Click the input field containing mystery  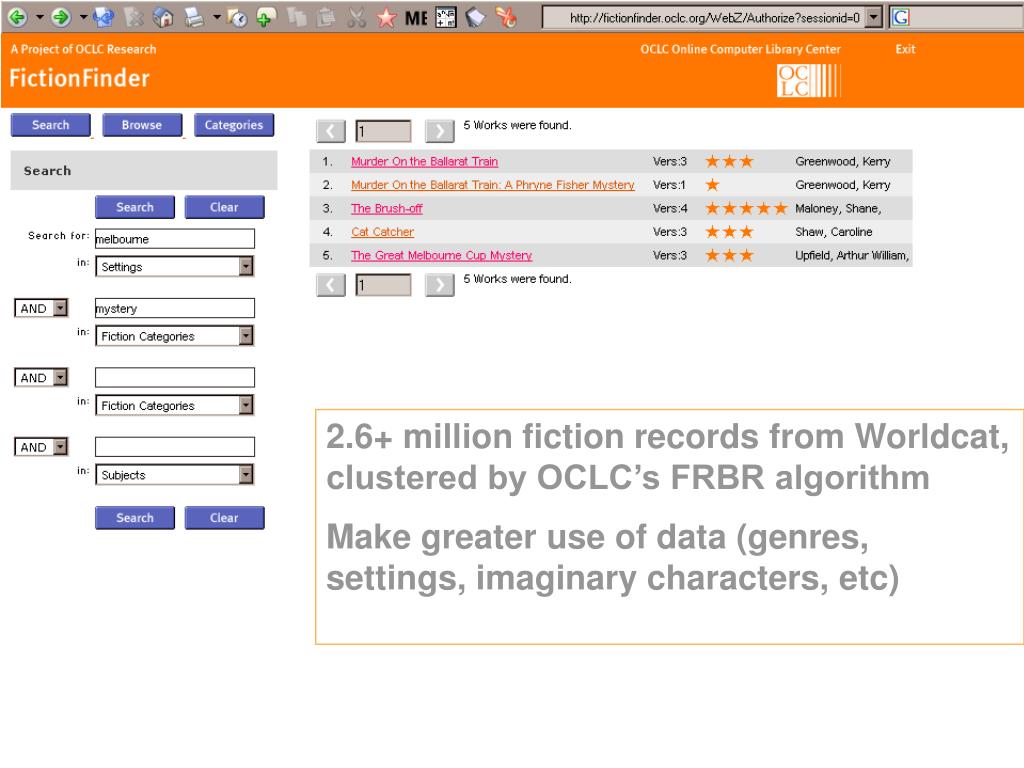[x=174, y=308]
